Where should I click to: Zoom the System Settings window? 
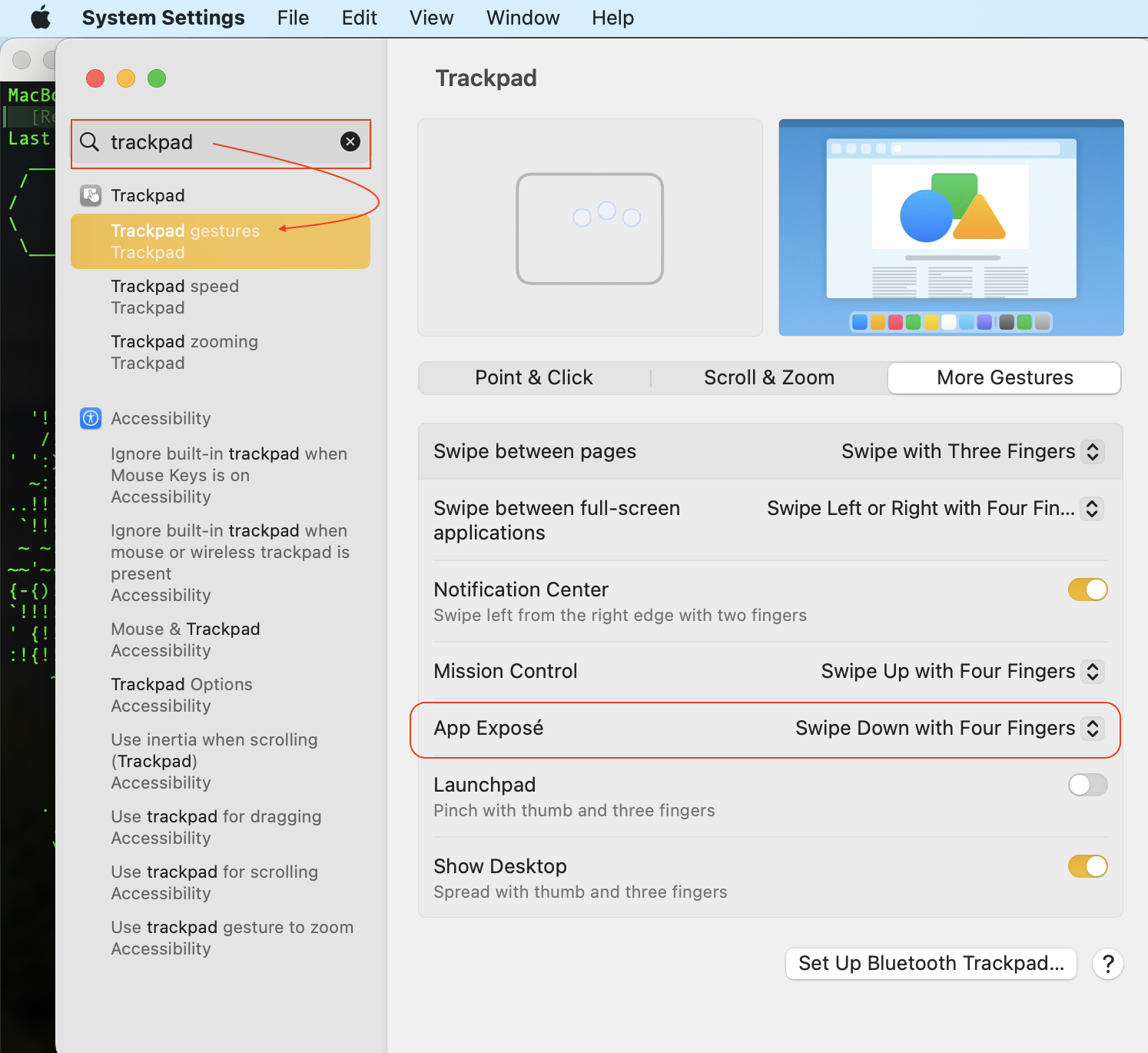[x=157, y=78]
